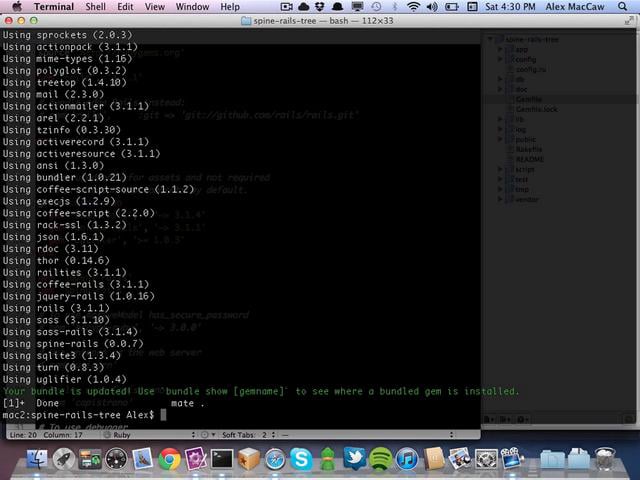Open TextMate bundle gear status menu

pos(208,435)
